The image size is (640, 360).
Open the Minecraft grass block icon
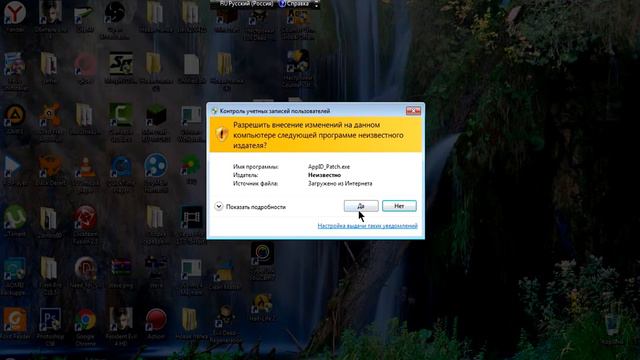coord(156,116)
